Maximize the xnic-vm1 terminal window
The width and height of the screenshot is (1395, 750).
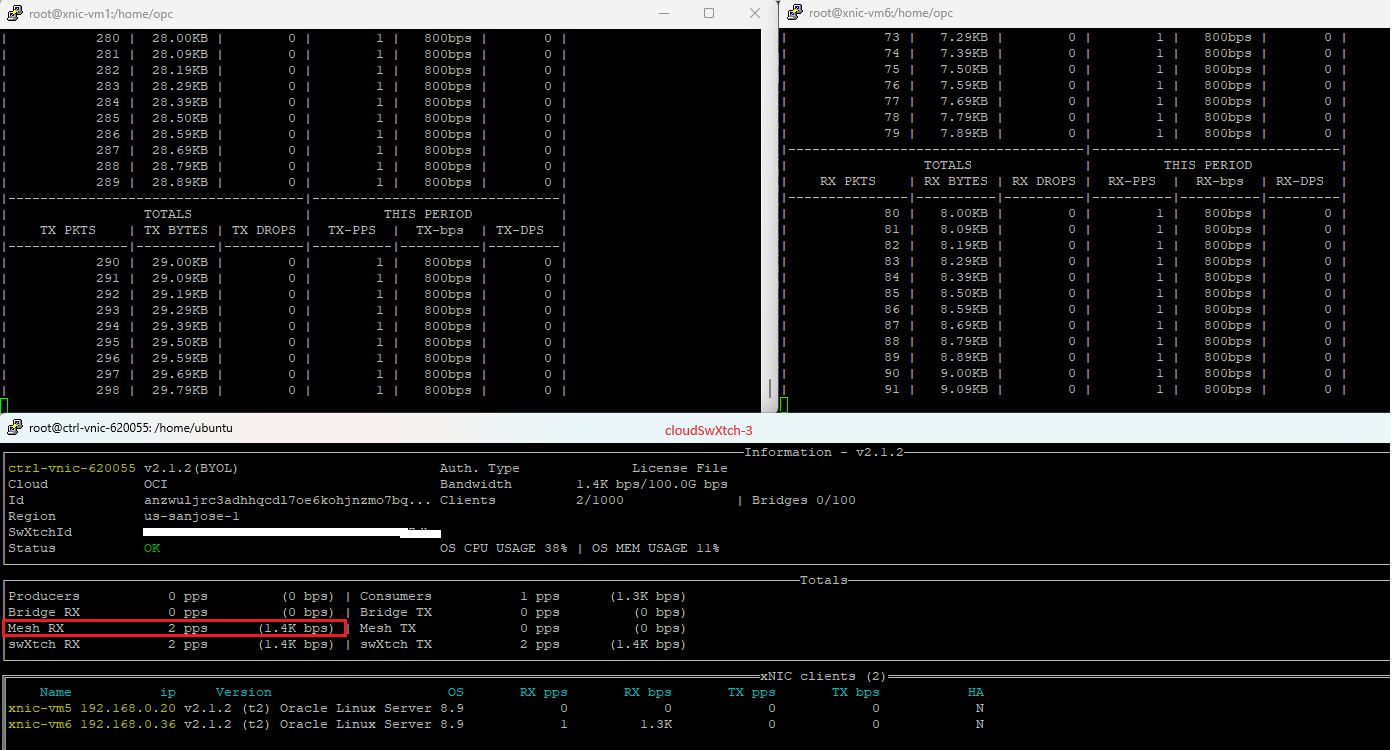click(709, 13)
